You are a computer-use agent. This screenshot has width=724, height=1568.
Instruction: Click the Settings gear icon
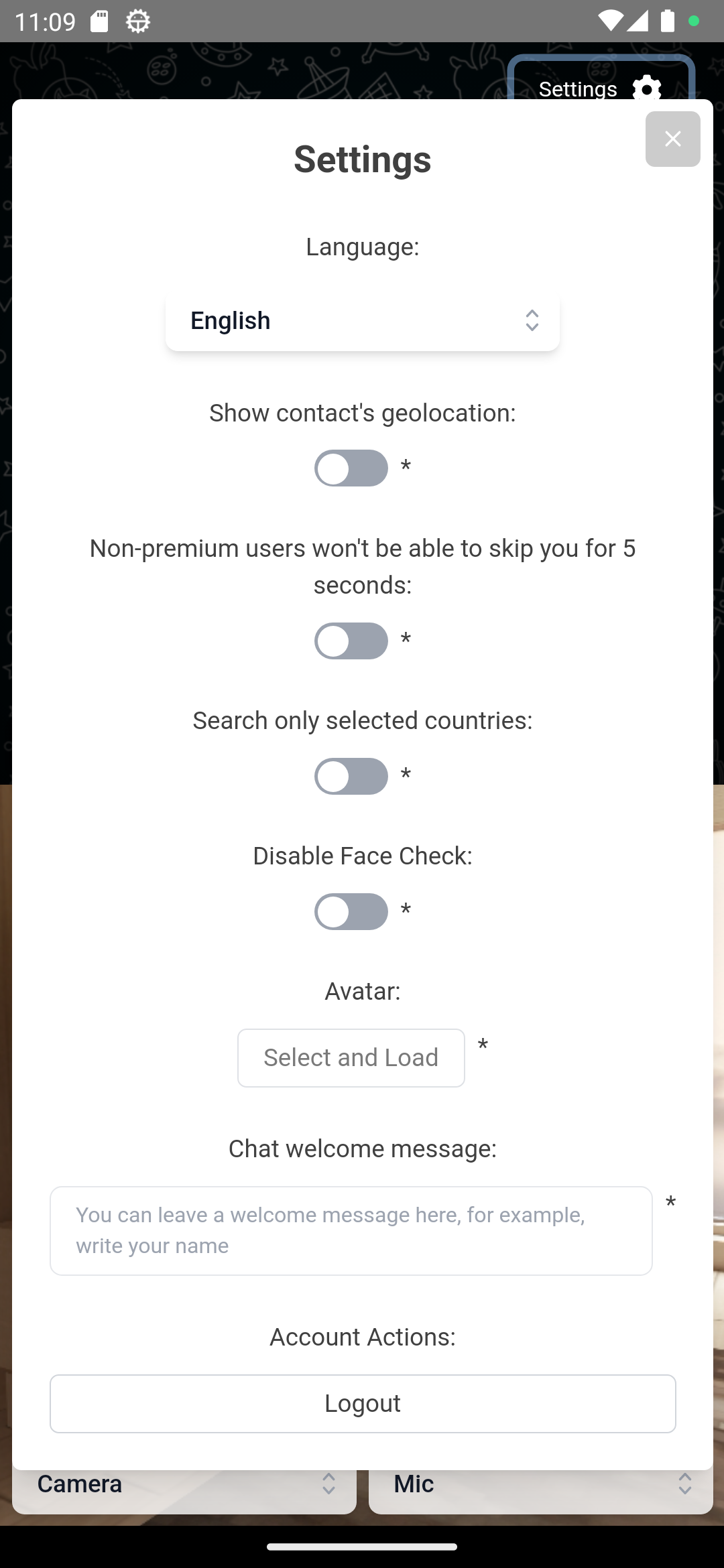pos(647,88)
